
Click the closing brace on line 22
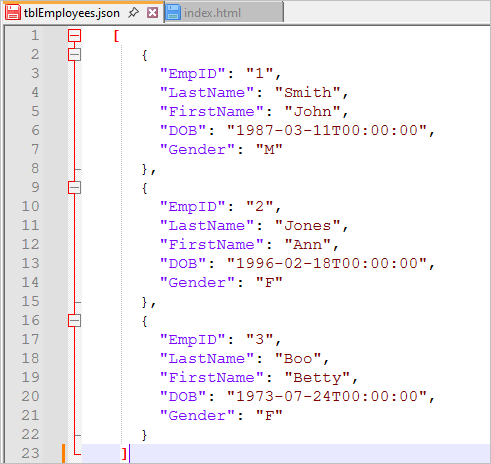(x=144, y=435)
